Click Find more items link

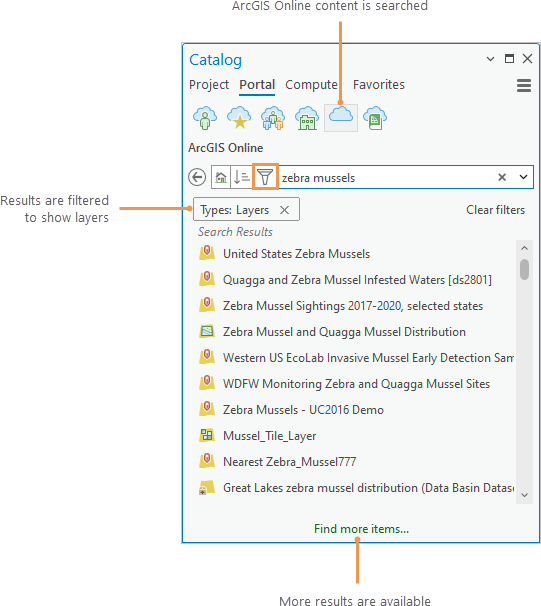[361, 529]
